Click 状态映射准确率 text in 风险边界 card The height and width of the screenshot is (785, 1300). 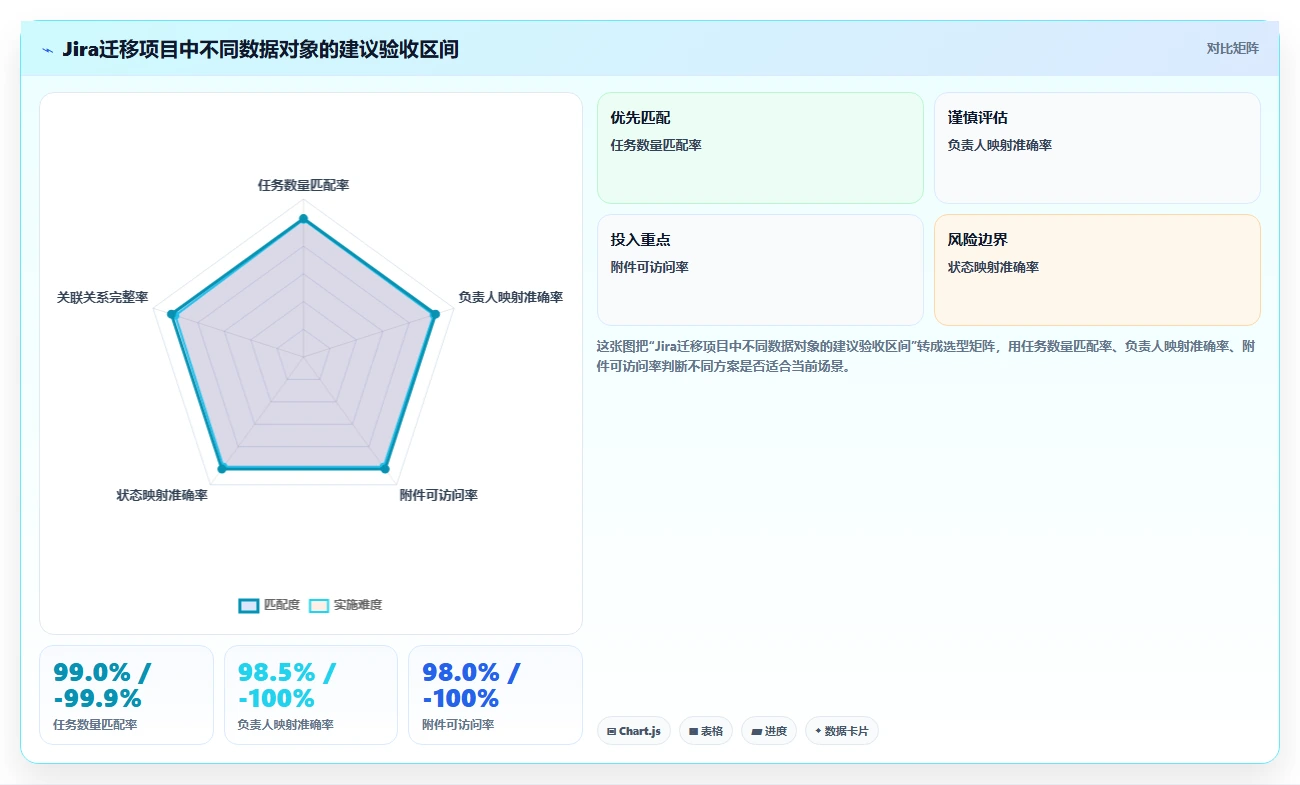click(994, 267)
